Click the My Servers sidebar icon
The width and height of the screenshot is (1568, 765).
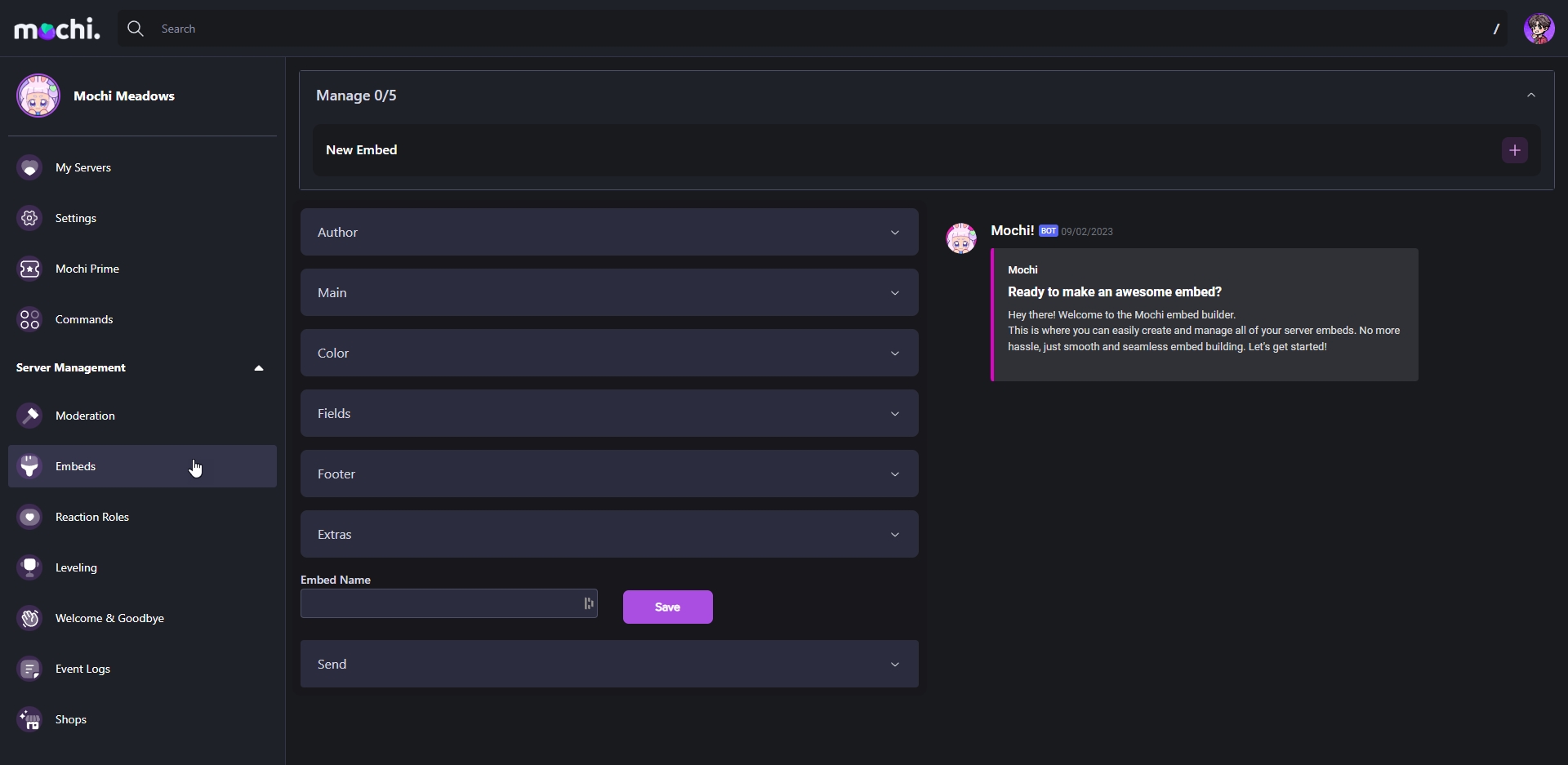click(x=30, y=167)
